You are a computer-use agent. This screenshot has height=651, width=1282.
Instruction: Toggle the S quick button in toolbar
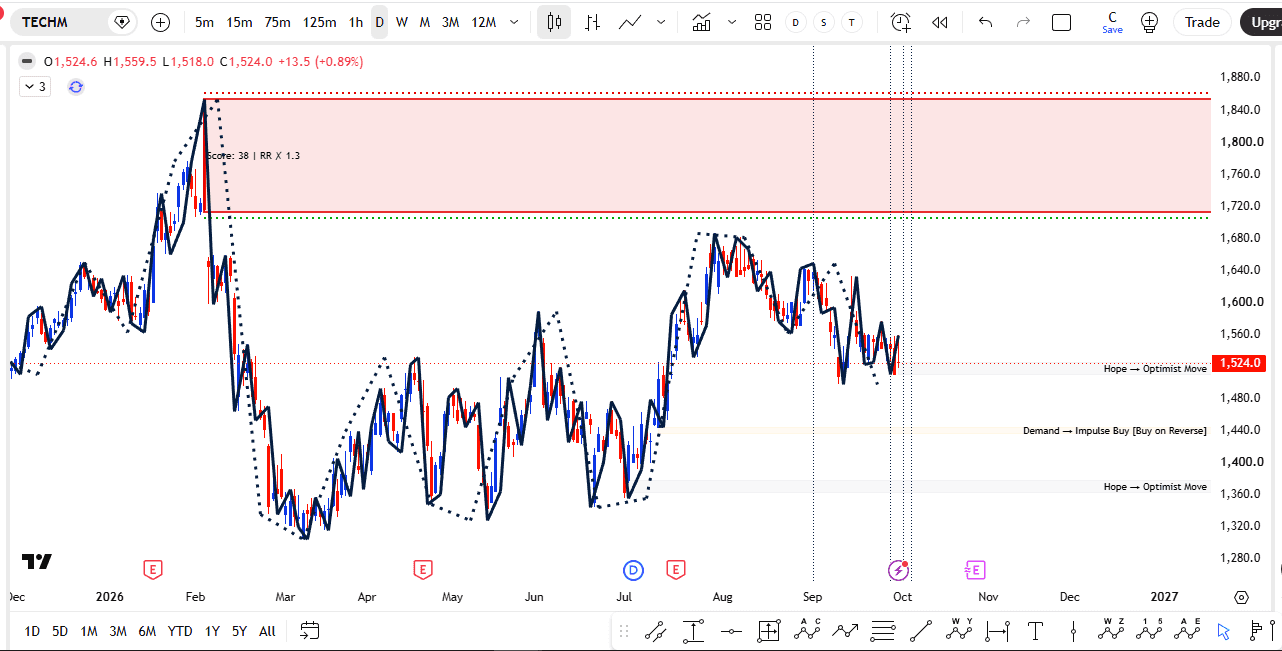click(823, 22)
